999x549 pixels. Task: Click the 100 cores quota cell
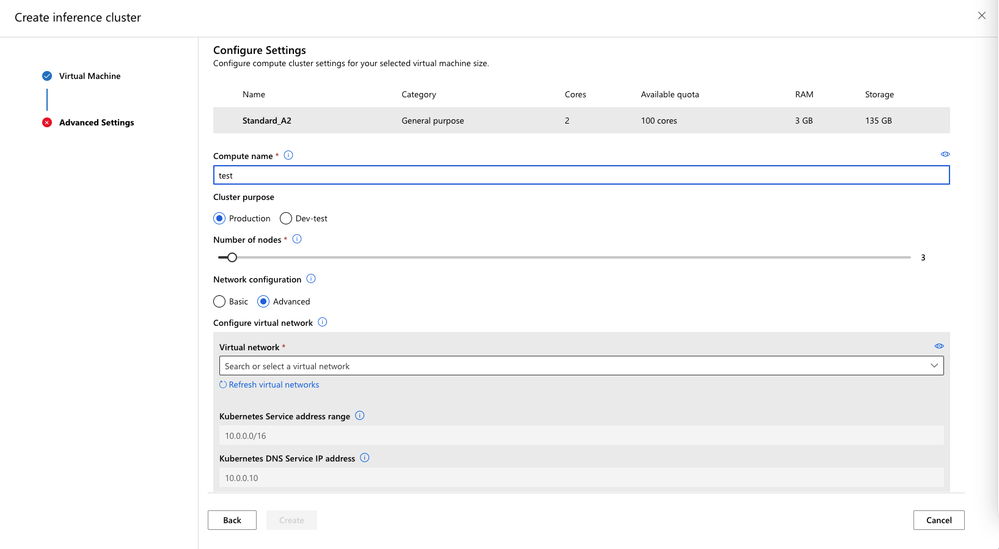click(x=659, y=120)
